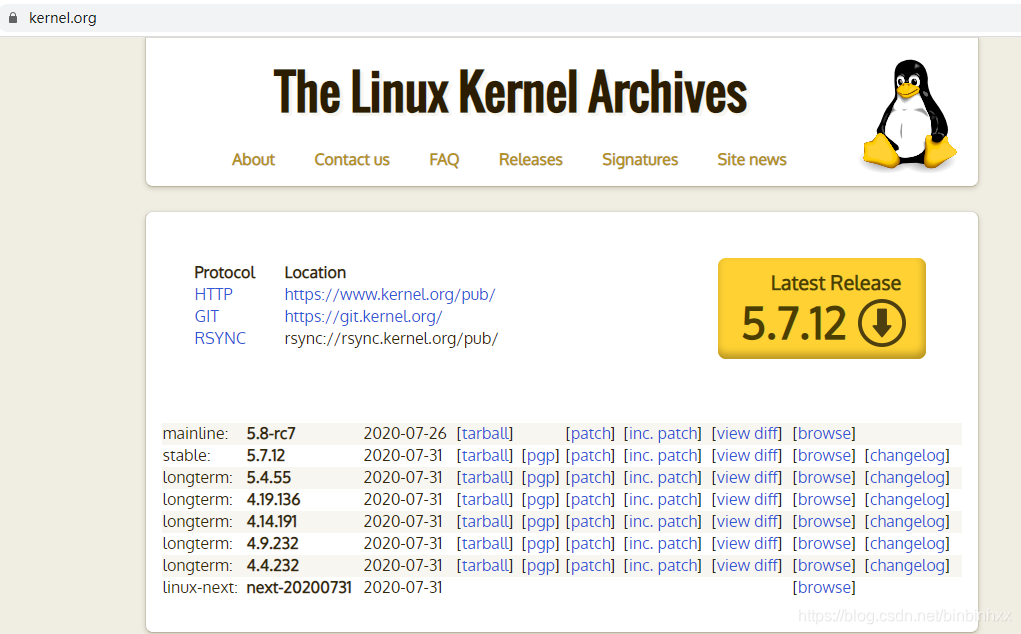
Task: Open inc. patch for stable 5.7.12
Action: pyautogui.click(x=663, y=456)
